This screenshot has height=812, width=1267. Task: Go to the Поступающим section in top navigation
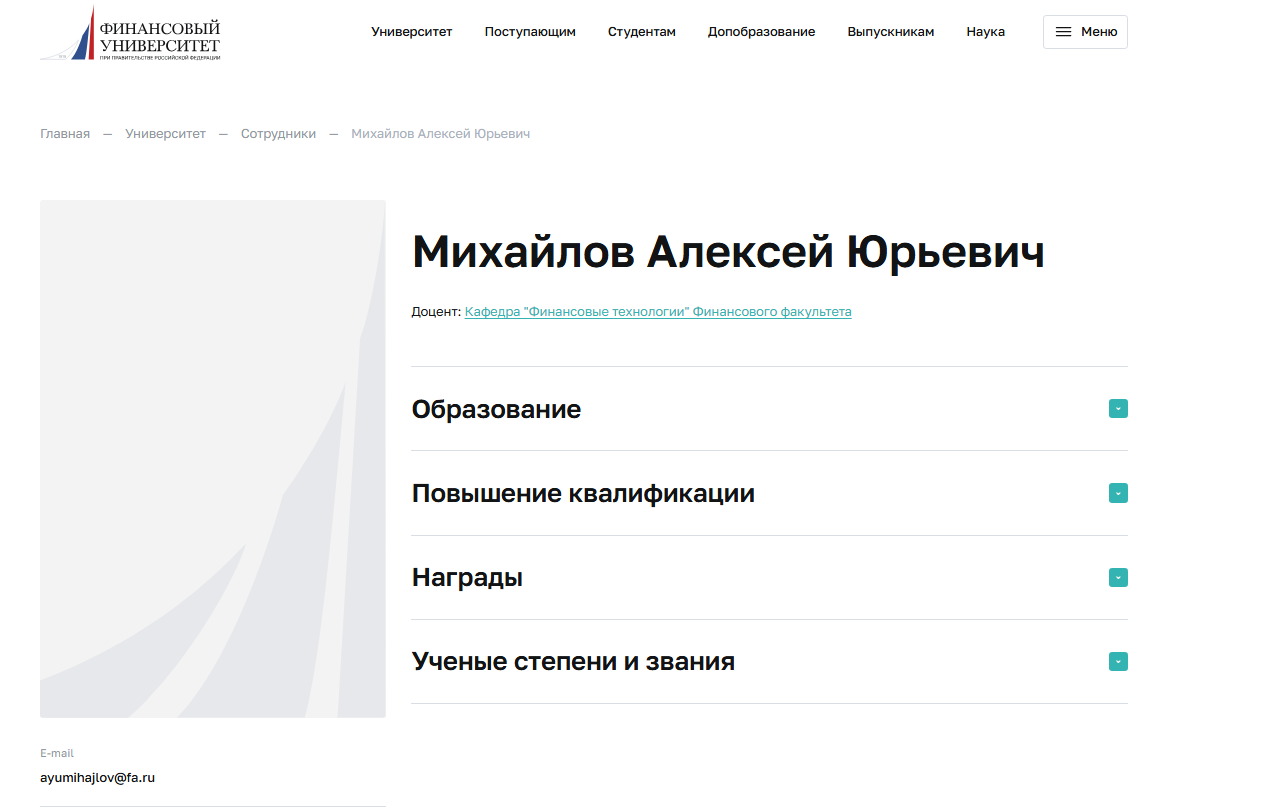(x=530, y=32)
